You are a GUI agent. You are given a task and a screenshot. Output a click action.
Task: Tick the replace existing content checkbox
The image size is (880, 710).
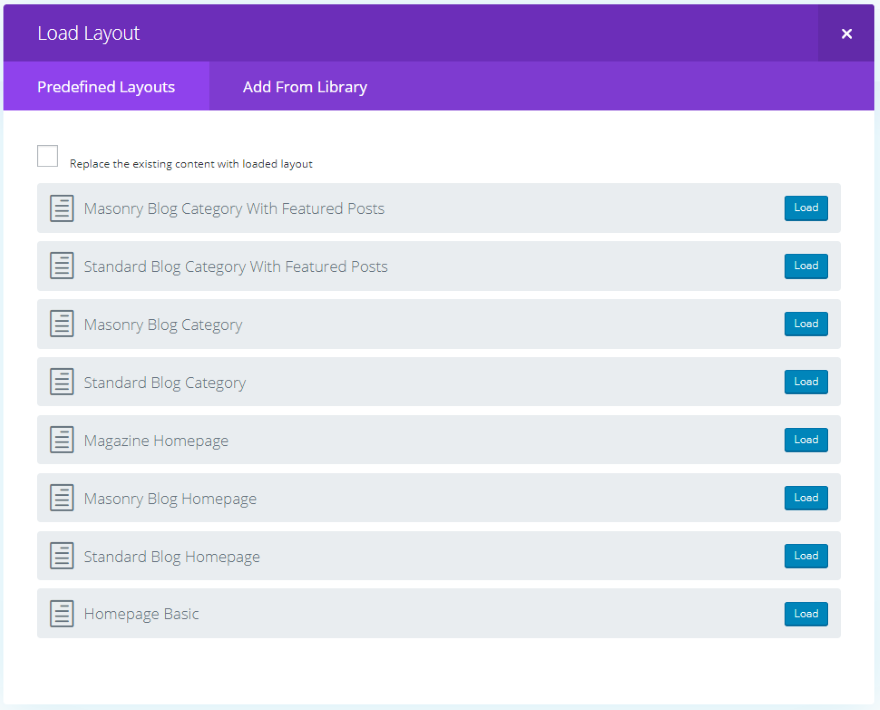48,156
